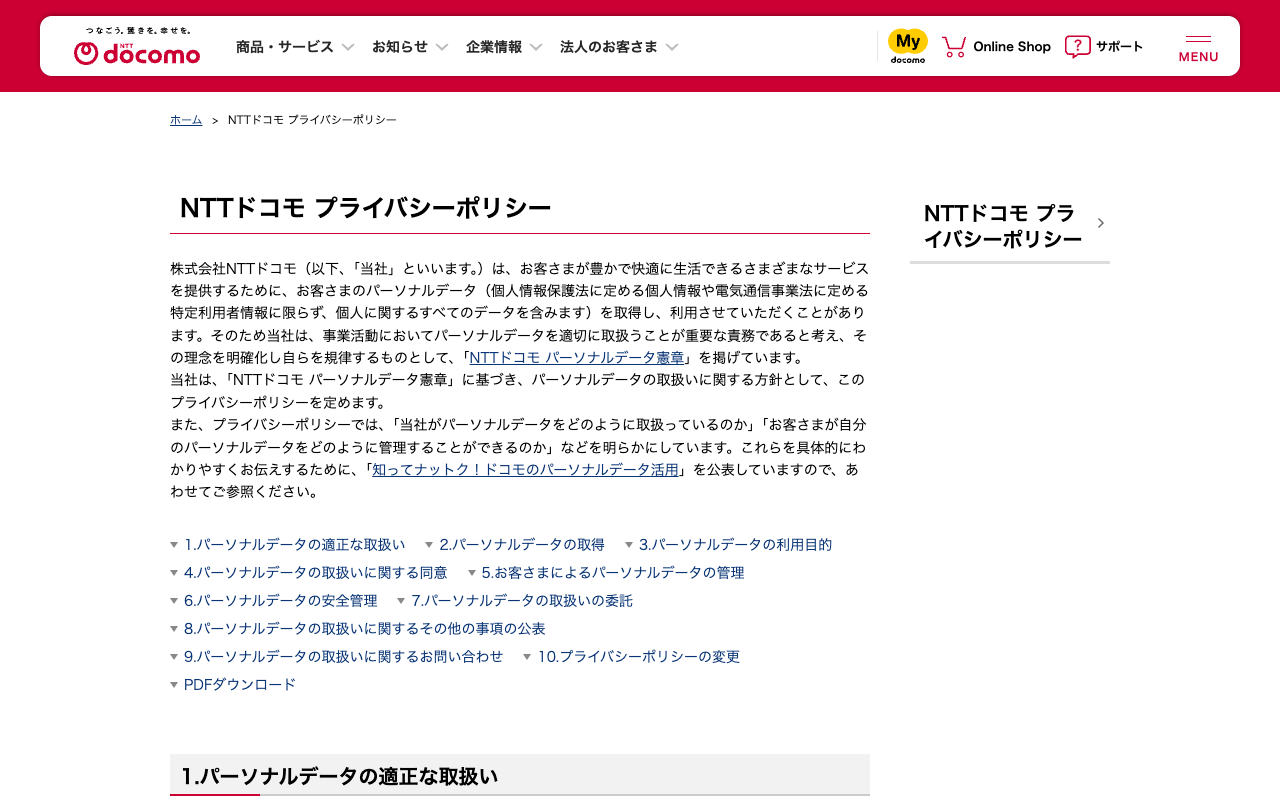Image resolution: width=1280 pixels, height=800 pixels.
Task: Open 知ってナットク！ドコモのパーソナルデータ活用 link
Action: tap(525, 470)
